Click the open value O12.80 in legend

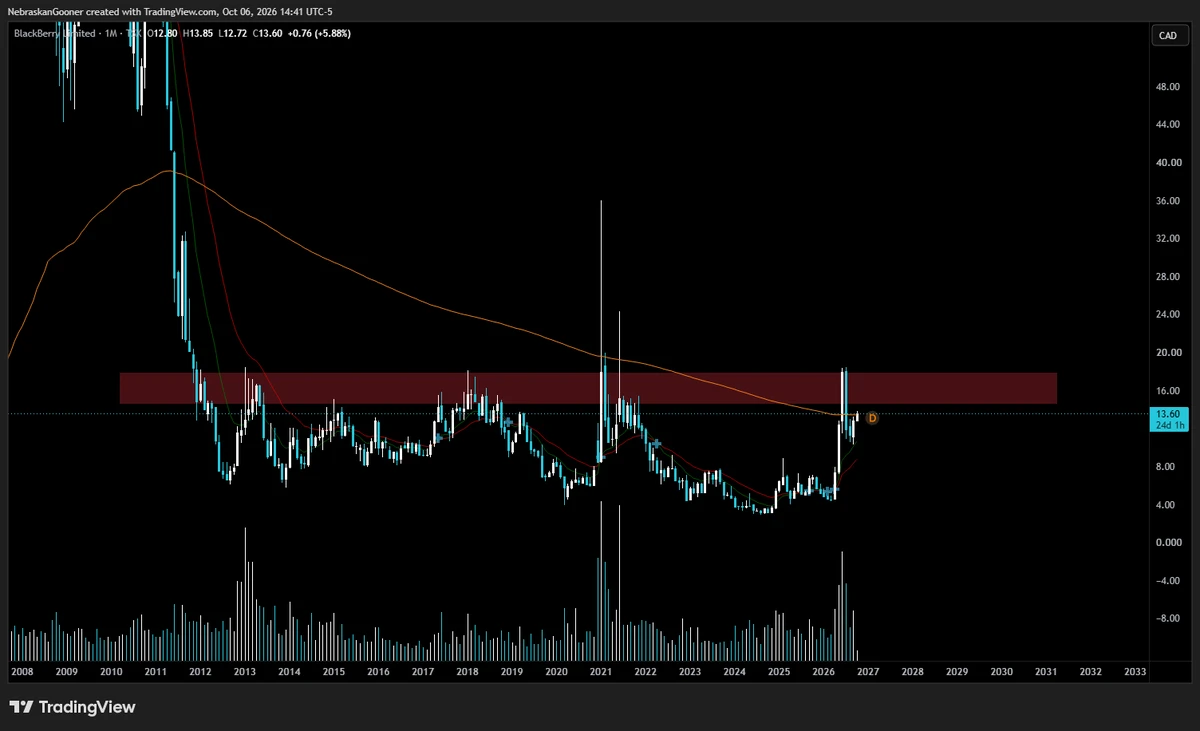click(163, 33)
